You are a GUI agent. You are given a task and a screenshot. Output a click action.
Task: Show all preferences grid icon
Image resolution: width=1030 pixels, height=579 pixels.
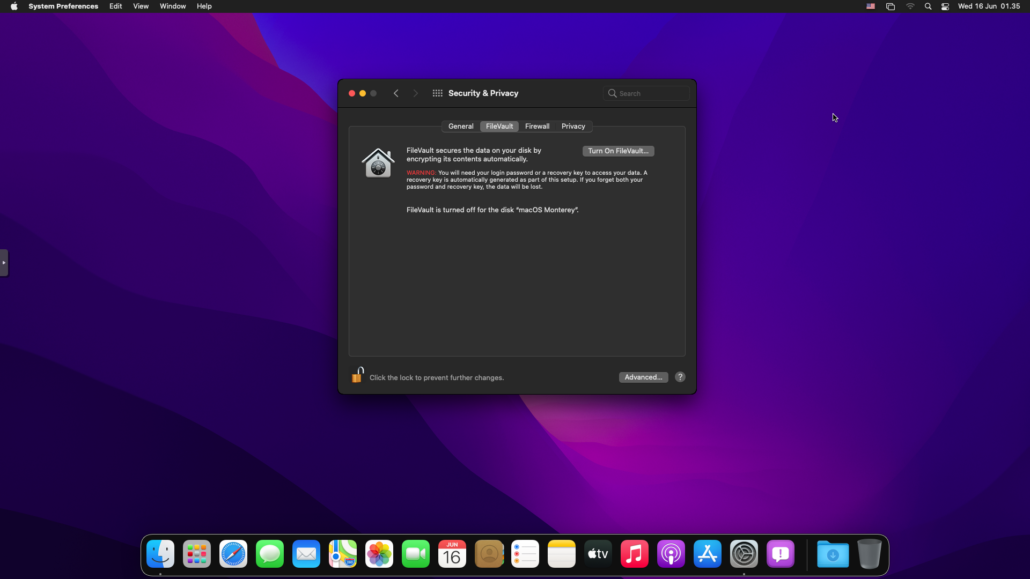(437, 93)
